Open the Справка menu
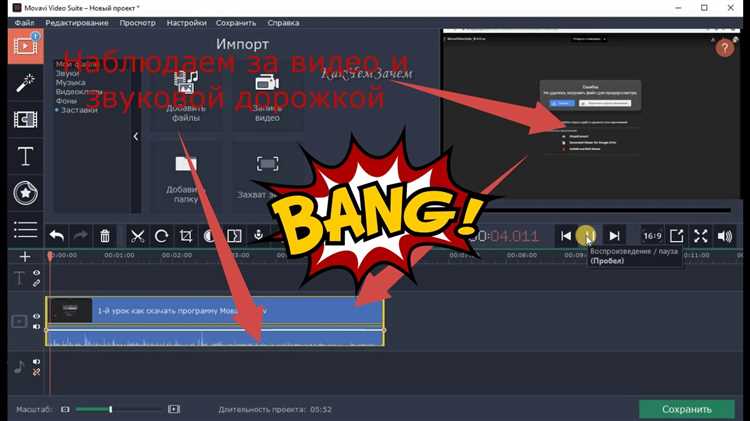 pyautogui.click(x=283, y=22)
